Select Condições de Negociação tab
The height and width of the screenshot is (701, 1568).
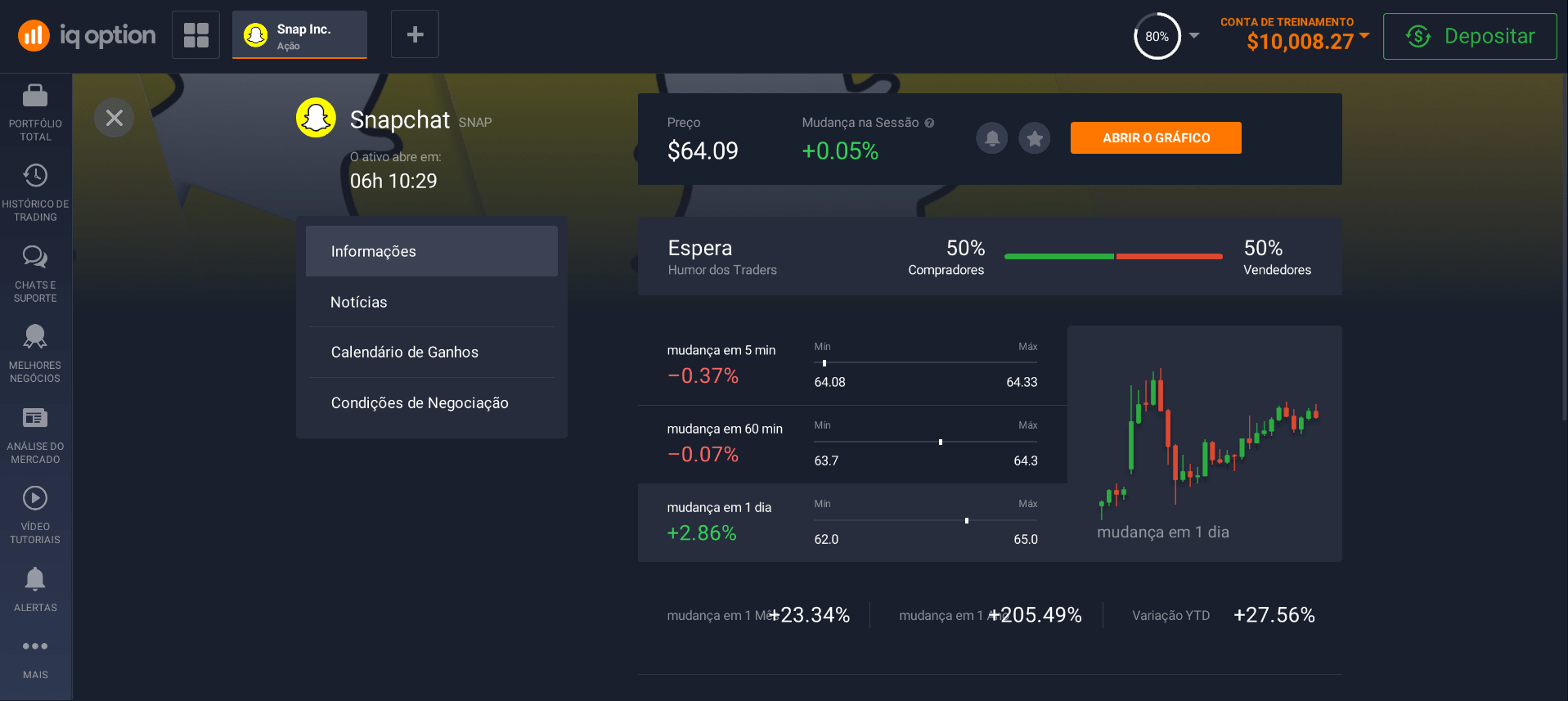point(432,402)
